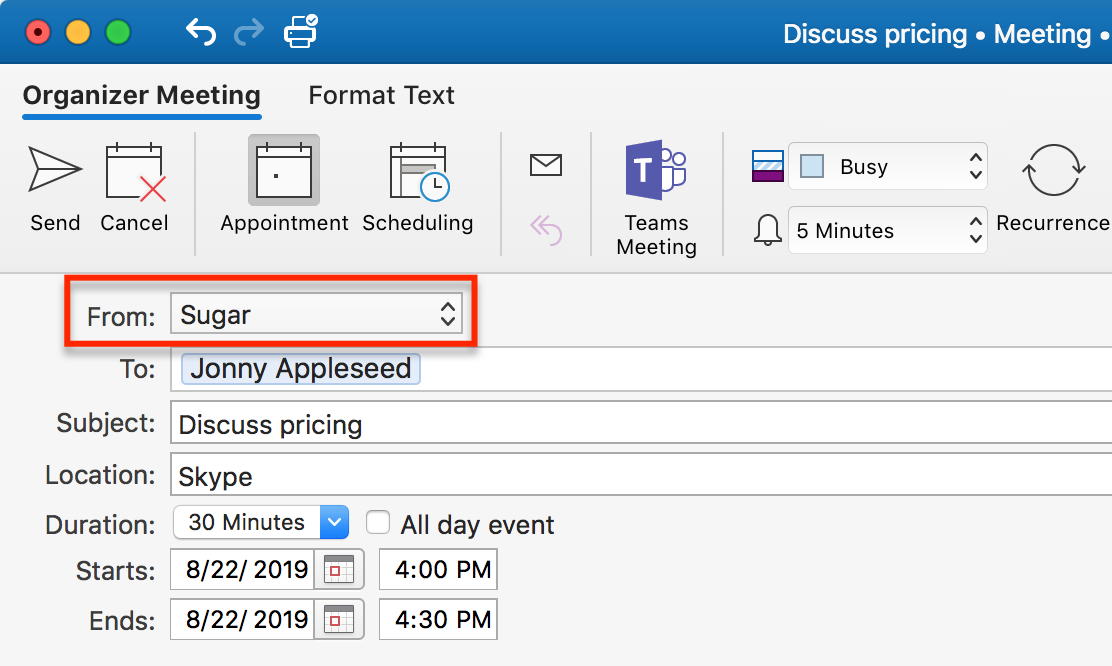Click the Send paper plane icon
Viewport: 1112px width, 666px height.
click(54, 171)
